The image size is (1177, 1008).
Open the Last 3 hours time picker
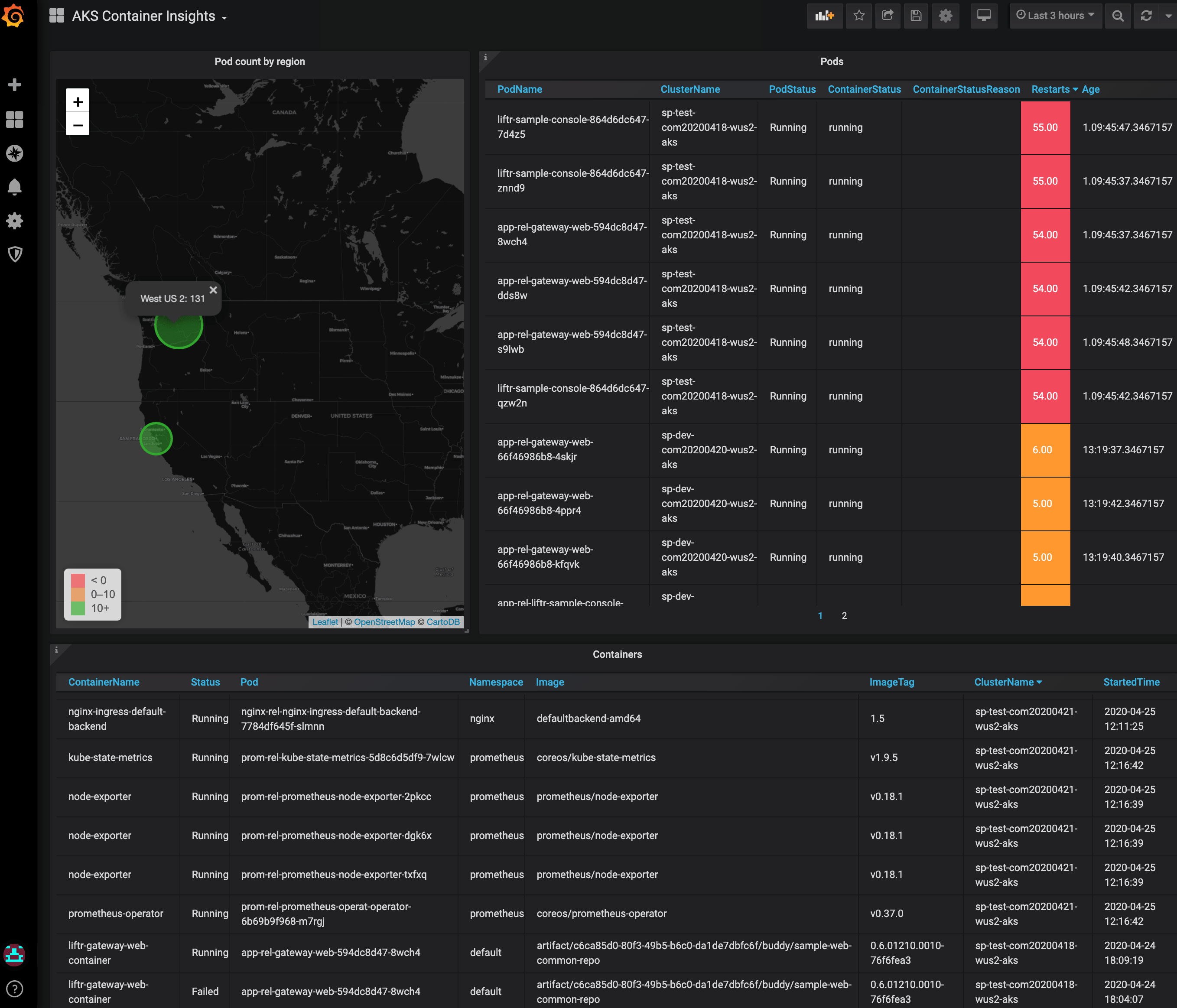(1055, 16)
